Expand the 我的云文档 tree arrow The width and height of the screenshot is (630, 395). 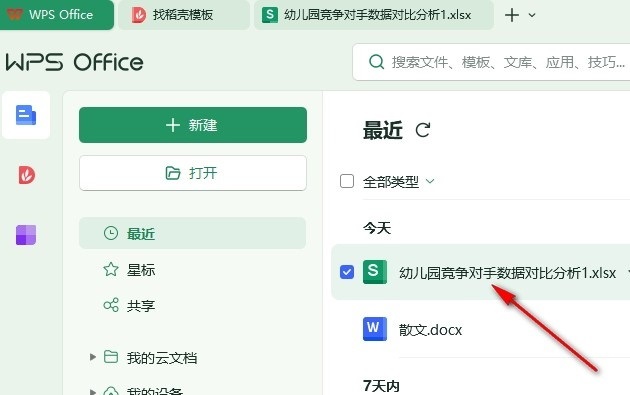coord(93,357)
